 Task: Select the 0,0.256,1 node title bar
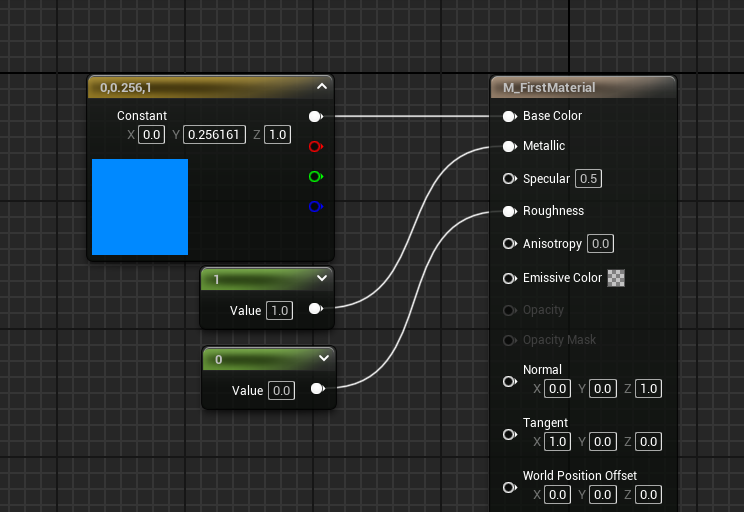coord(211,87)
